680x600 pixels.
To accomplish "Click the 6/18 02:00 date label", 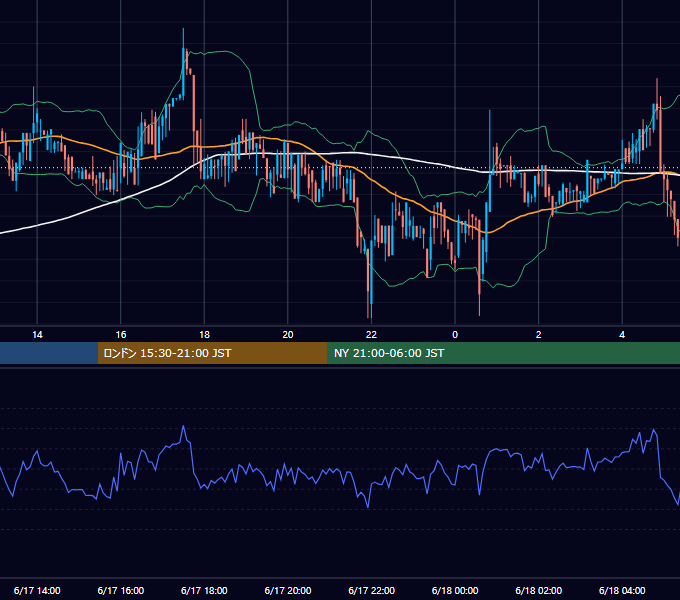I will [539, 590].
